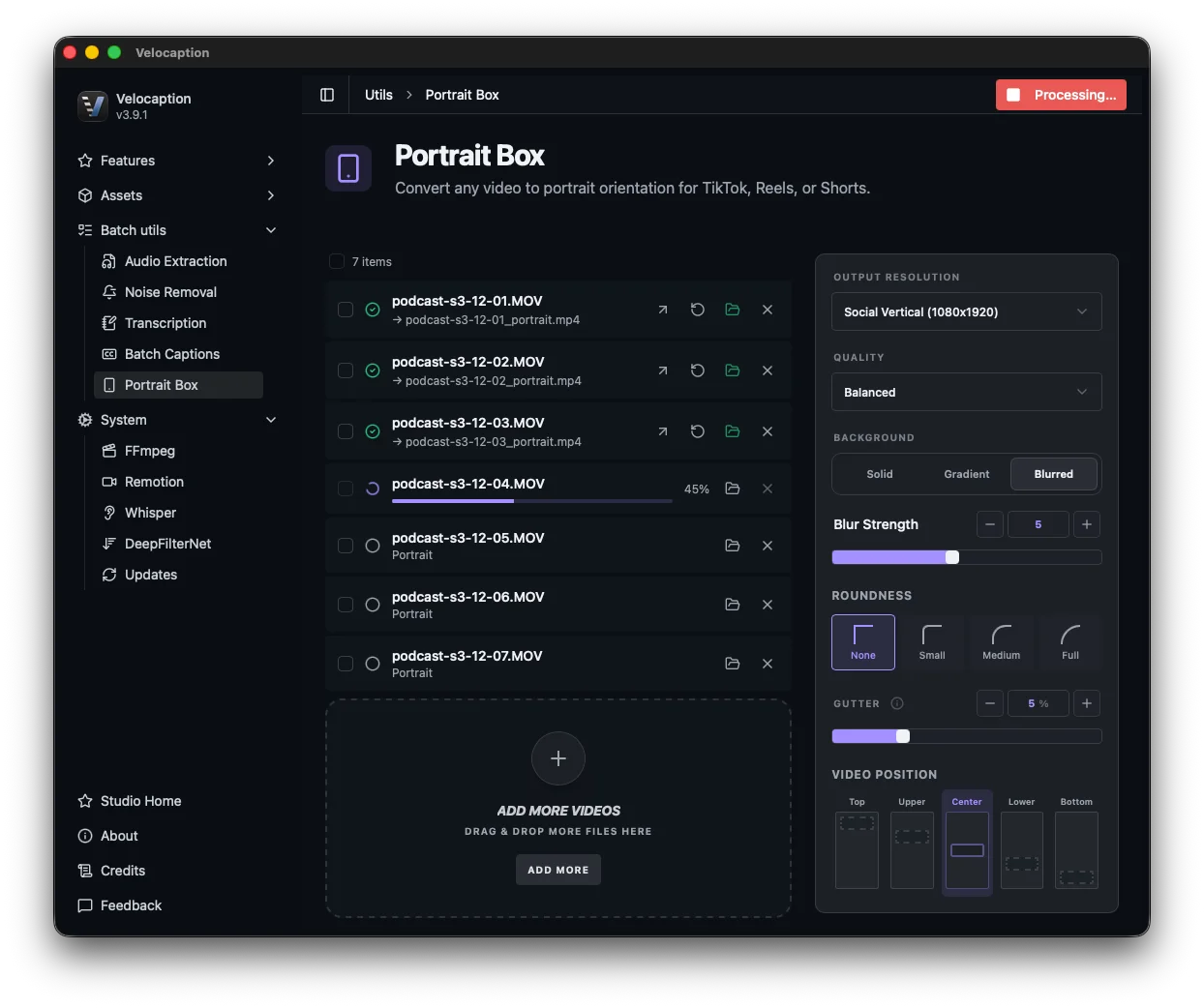
Task: Check the box for podcast-s3-12-01.MOV
Action: tap(346, 310)
